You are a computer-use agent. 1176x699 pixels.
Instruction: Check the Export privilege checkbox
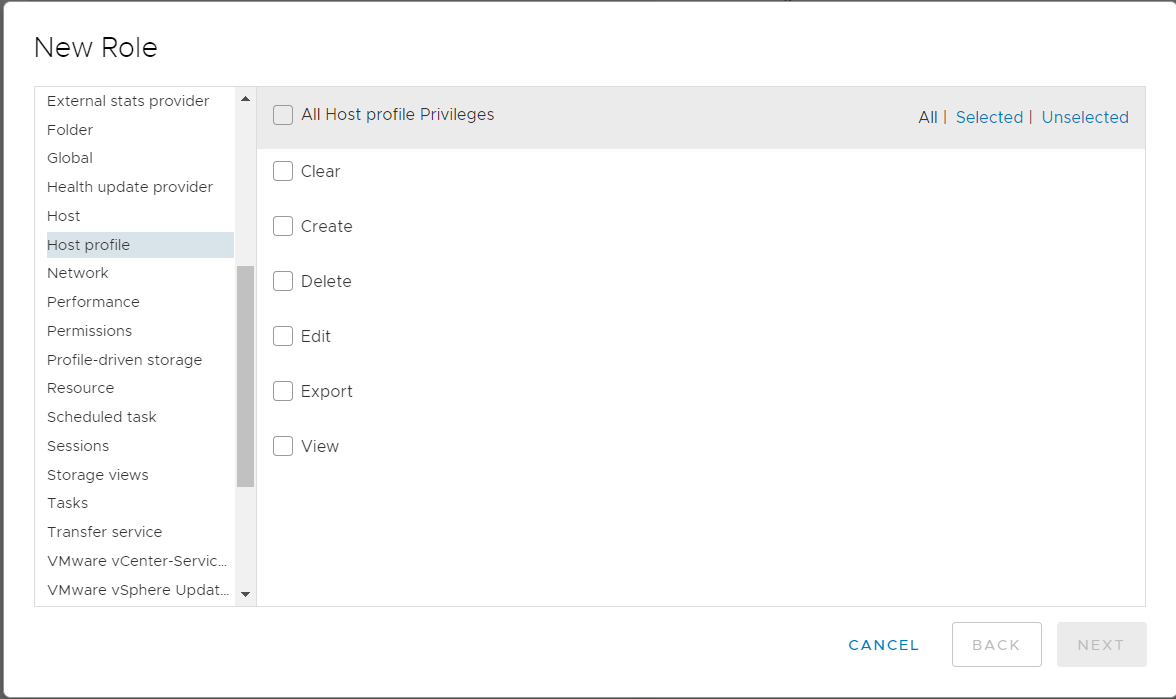click(x=283, y=392)
